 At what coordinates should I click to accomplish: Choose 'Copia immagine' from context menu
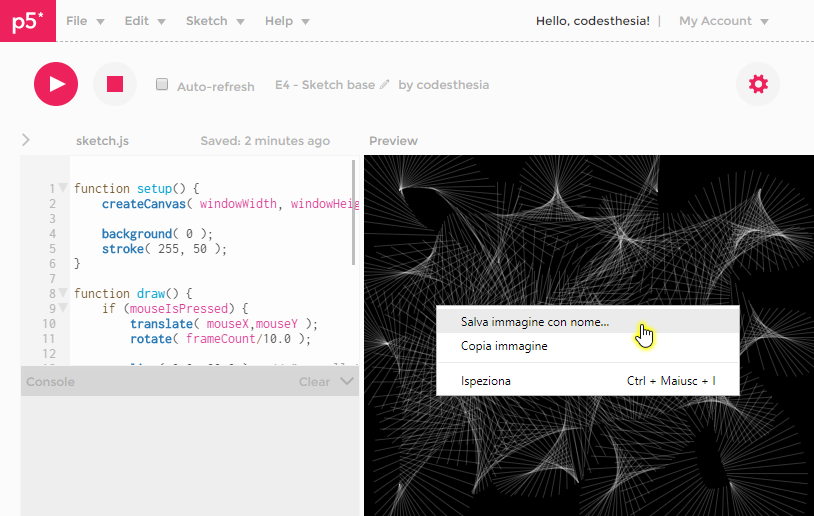pos(504,346)
